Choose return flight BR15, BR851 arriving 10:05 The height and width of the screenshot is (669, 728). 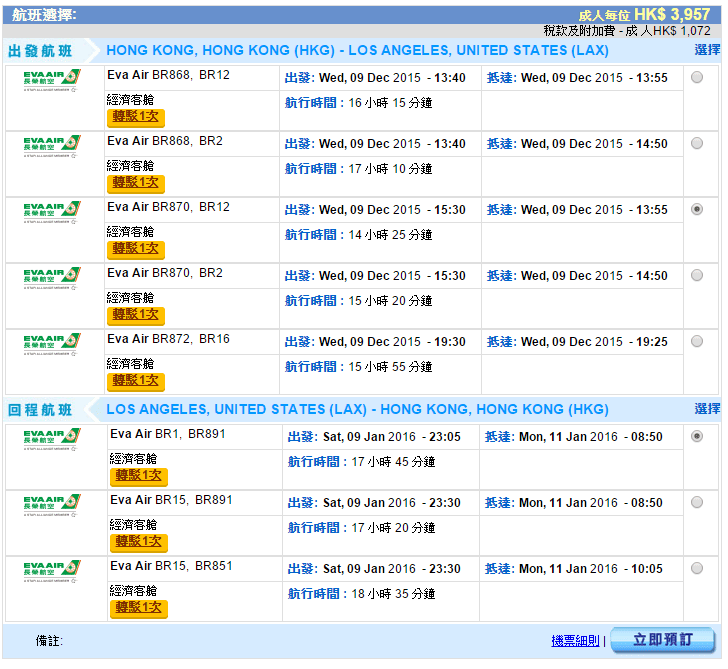pos(696,569)
